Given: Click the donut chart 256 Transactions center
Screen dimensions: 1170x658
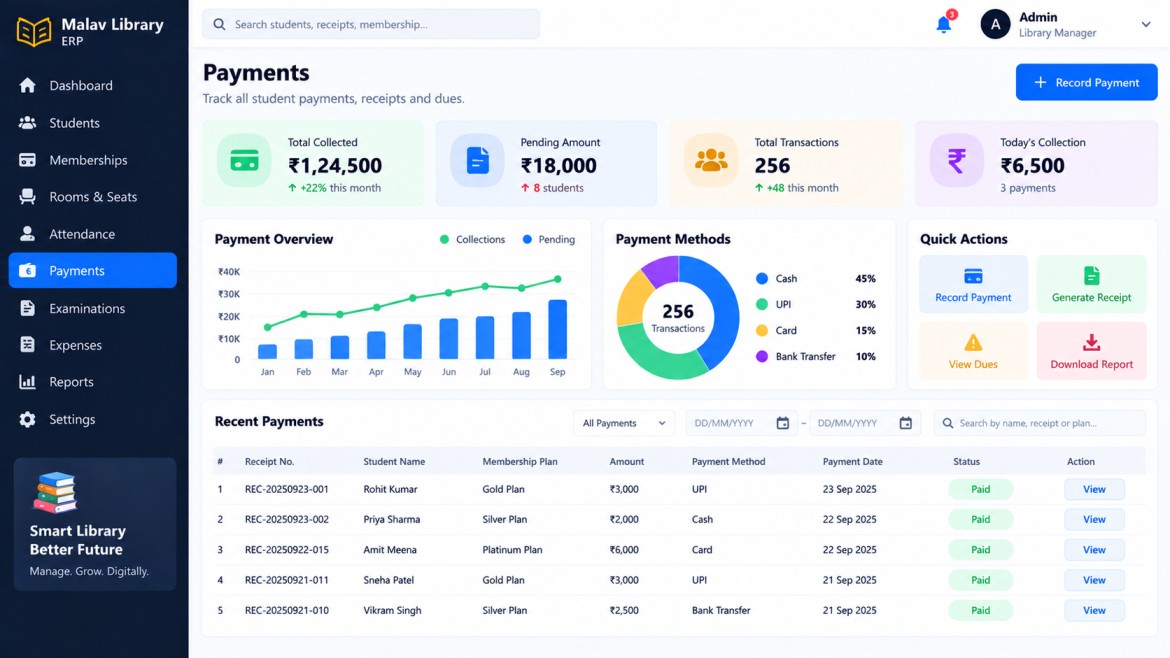Looking at the screenshot, I should point(678,318).
